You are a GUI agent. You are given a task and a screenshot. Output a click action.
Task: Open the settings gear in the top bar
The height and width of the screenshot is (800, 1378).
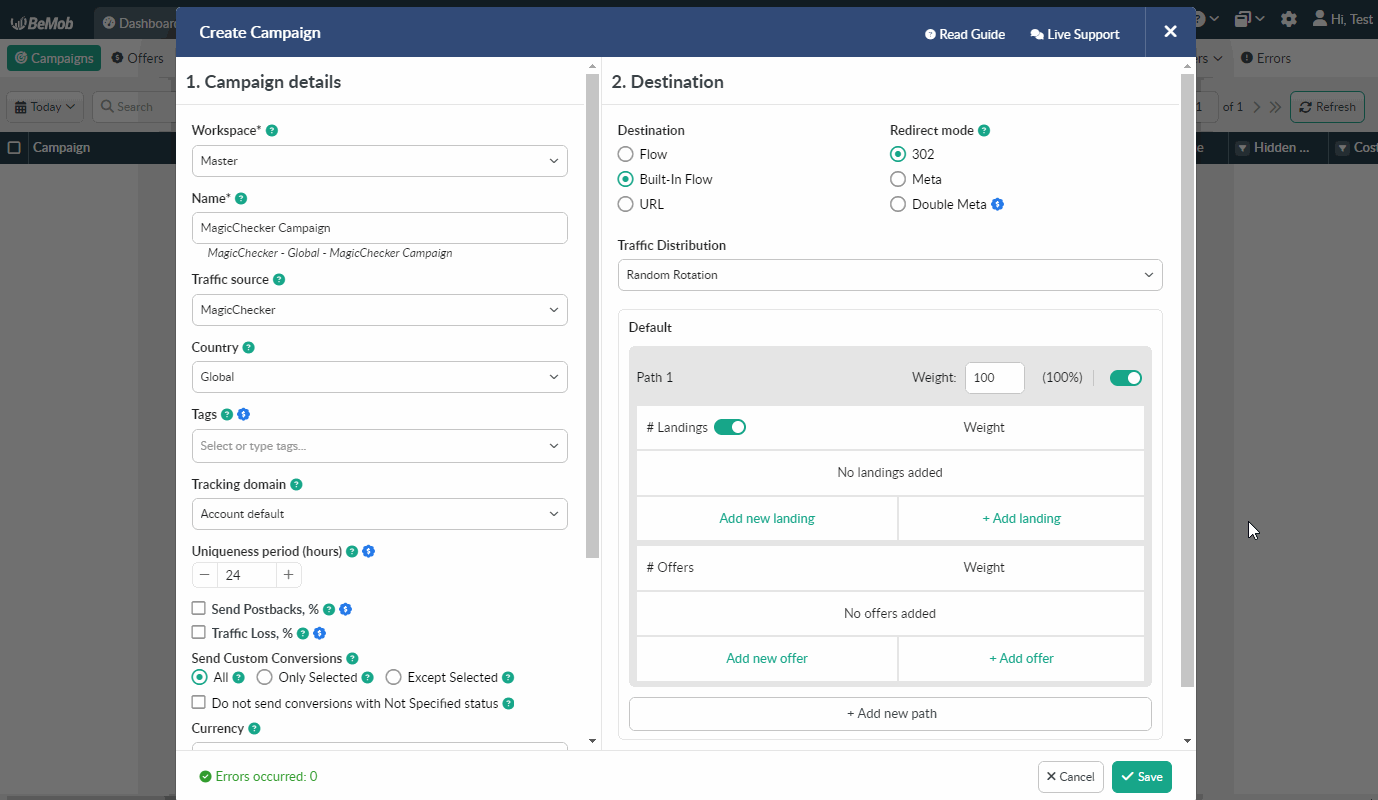[1289, 19]
